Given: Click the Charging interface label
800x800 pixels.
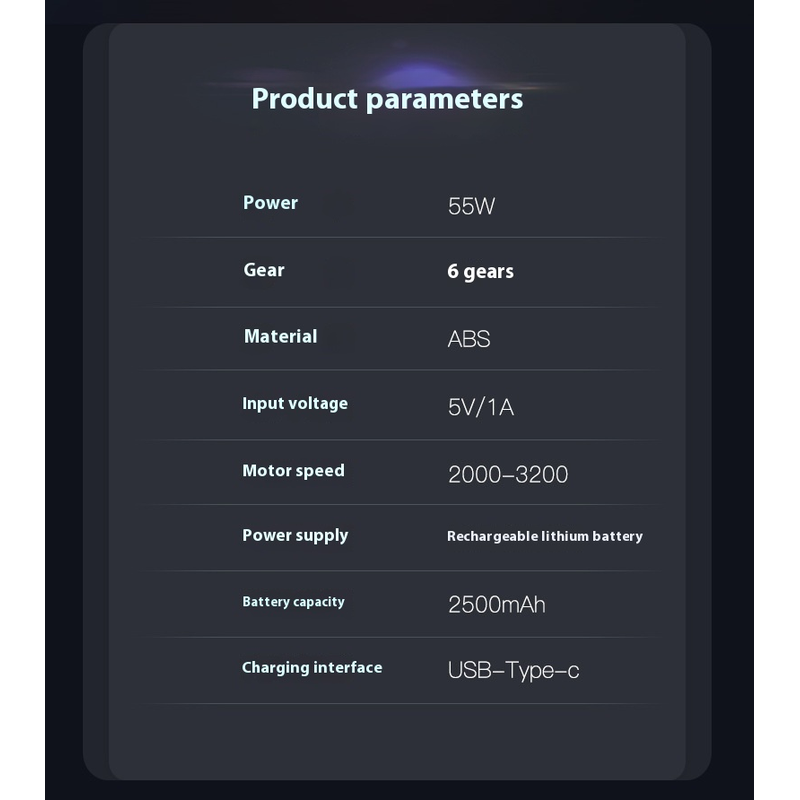Looking at the screenshot, I should click(312, 668).
